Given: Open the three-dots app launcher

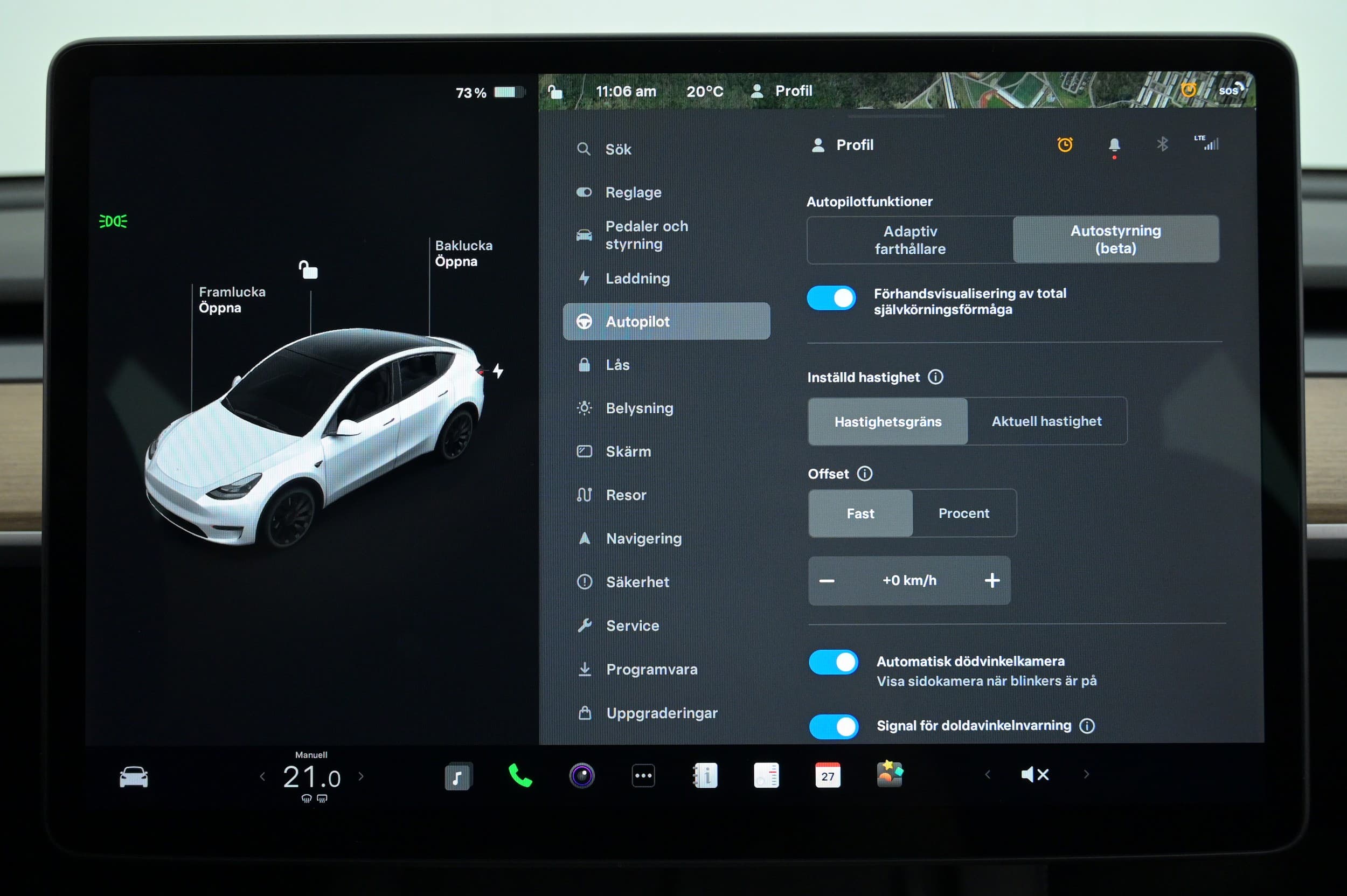Looking at the screenshot, I should click(x=643, y=775).
